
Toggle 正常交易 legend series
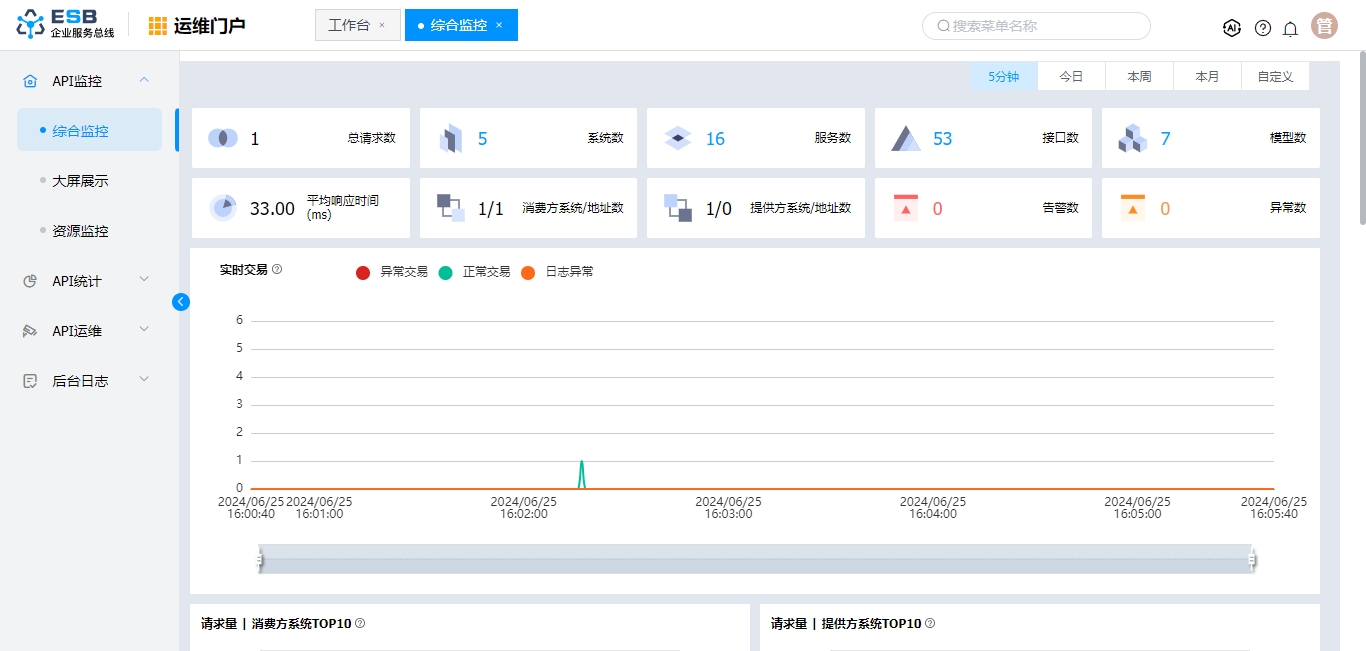475,272
